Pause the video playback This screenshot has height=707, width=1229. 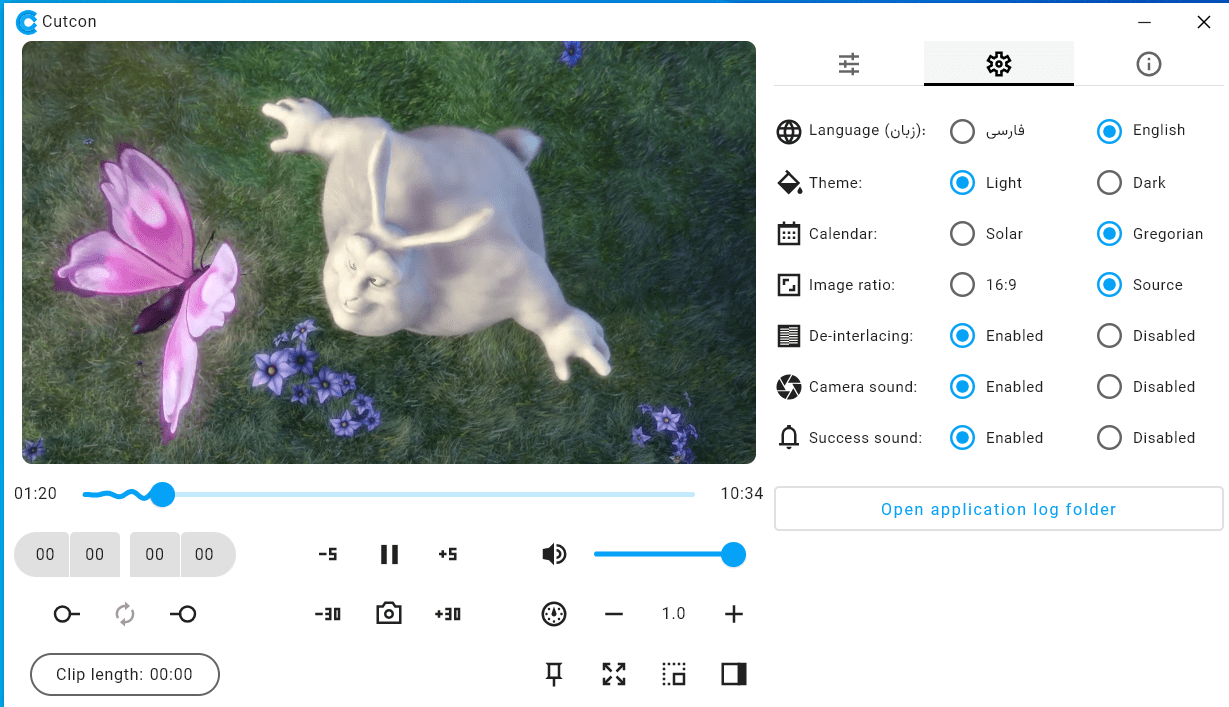pyautogui.click(x=389, y=554)
